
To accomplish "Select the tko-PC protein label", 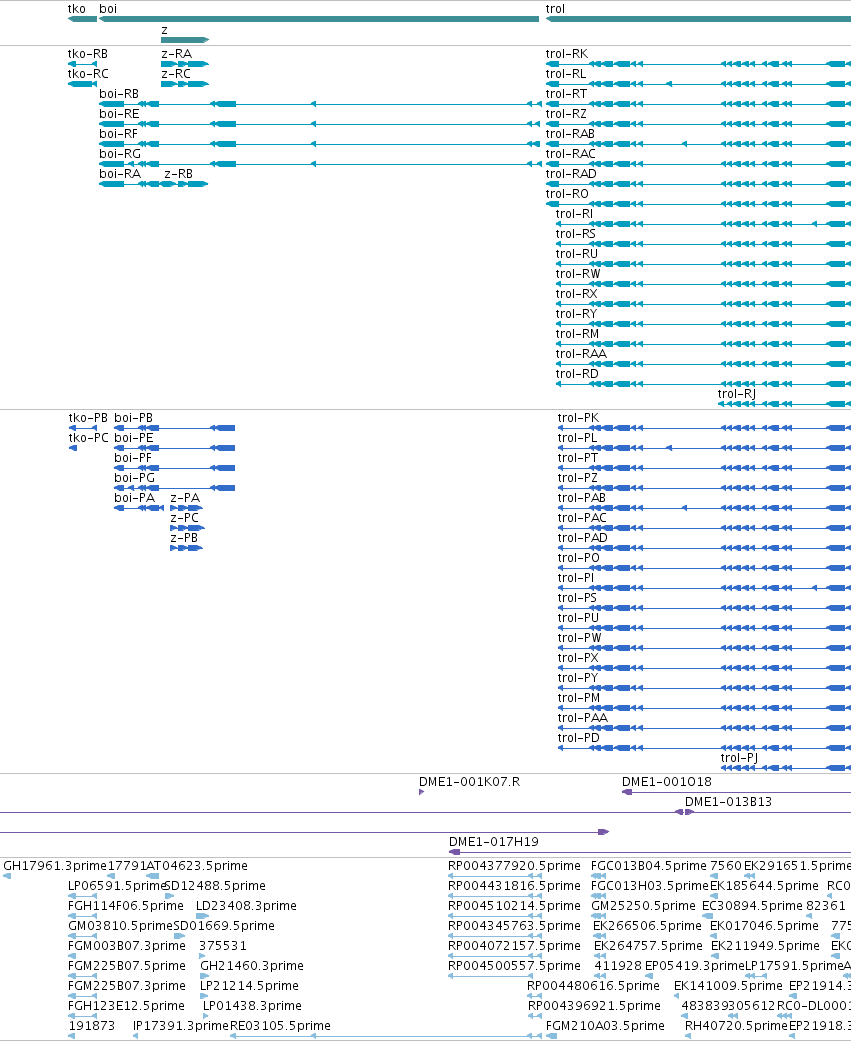I will point(88,438).
